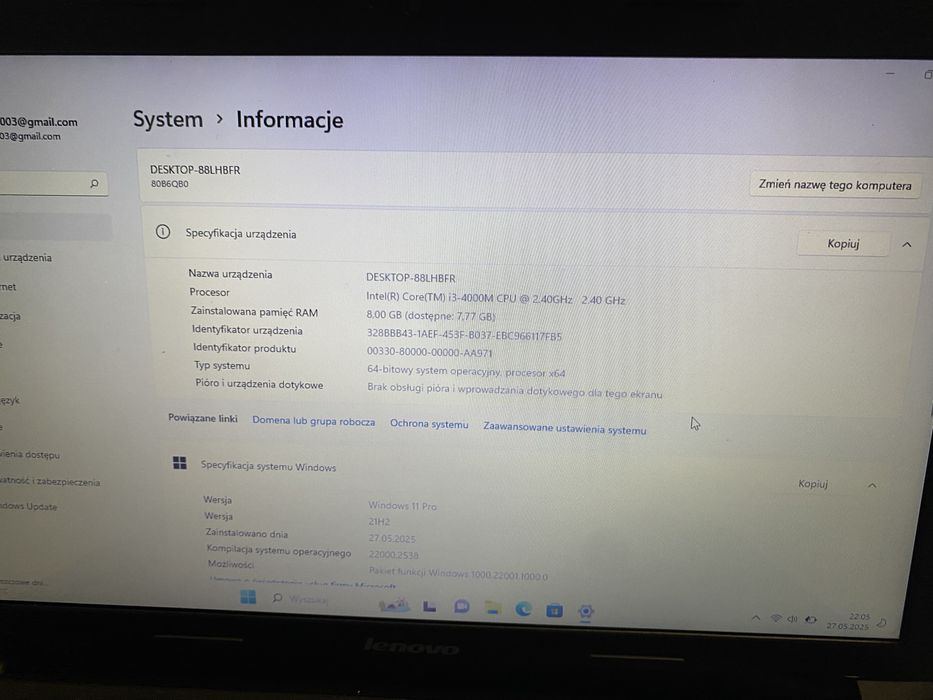The image size is (933, 700).
Task: Open the taskbar search icon
Action: point(277,598)
